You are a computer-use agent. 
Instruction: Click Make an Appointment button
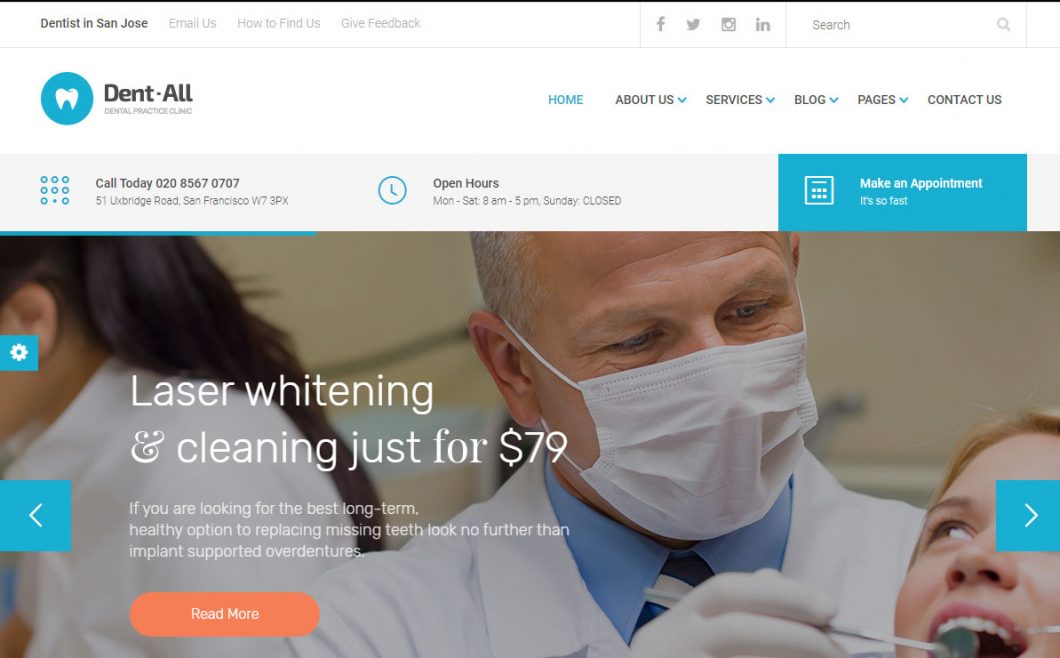pos(902,193)
